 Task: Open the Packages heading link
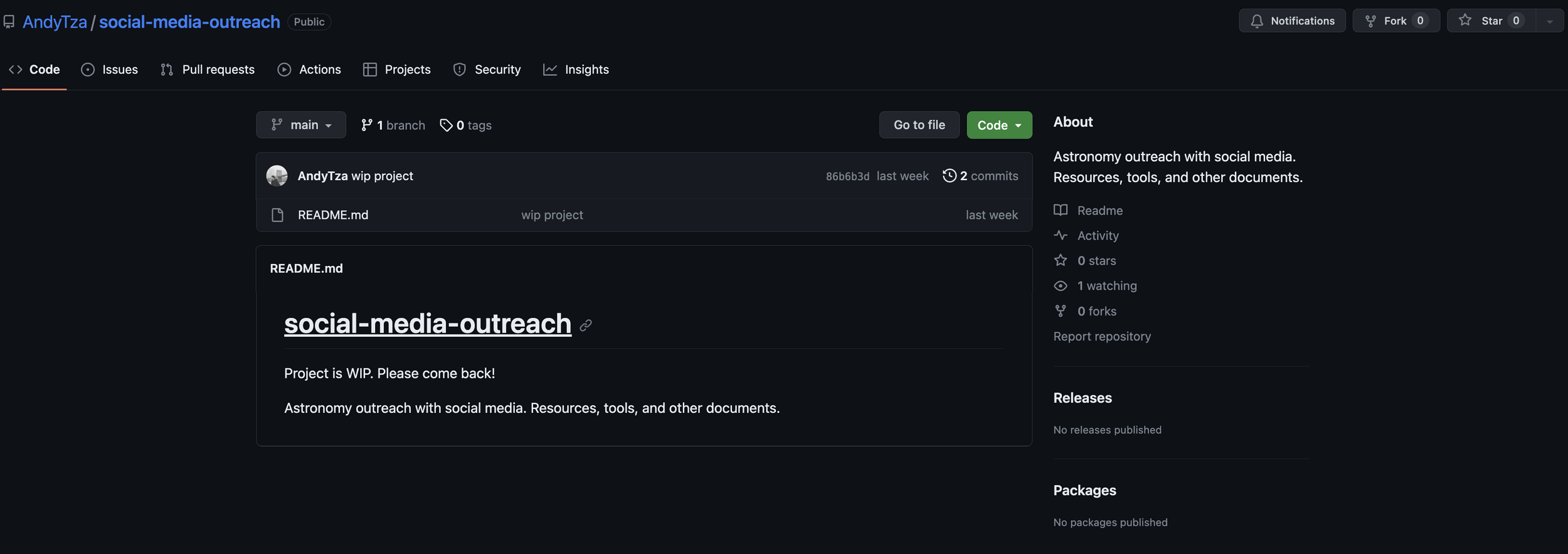click(1084, 490)
